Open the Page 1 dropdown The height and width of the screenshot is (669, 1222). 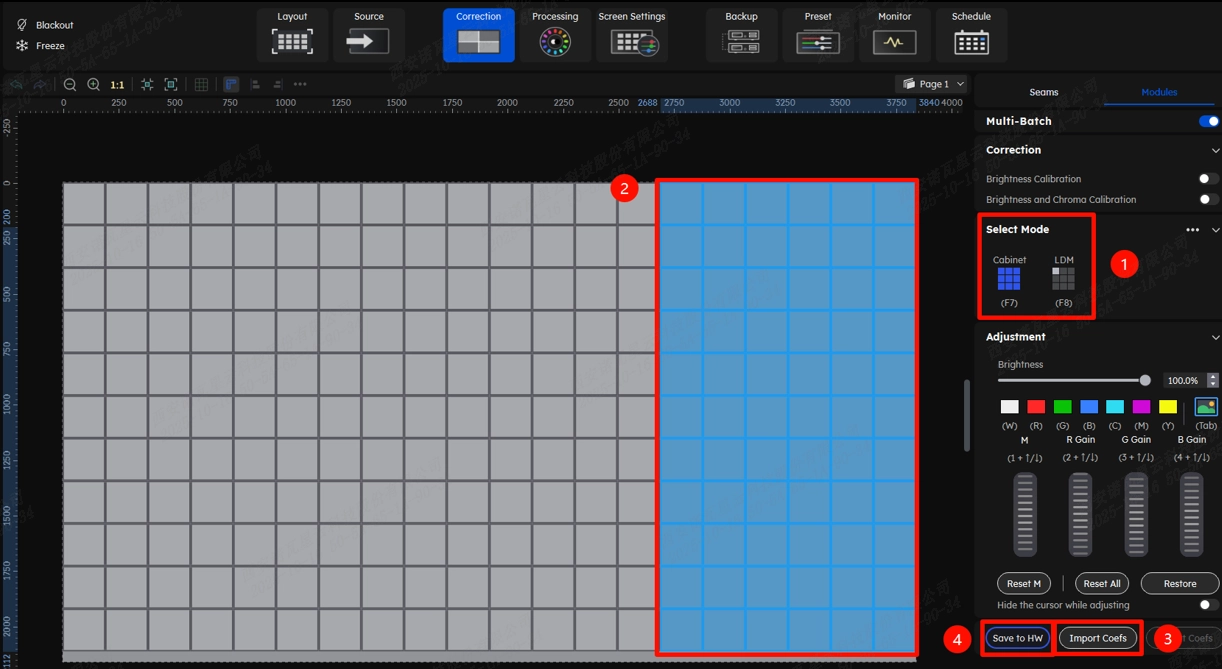click(934, 84)
